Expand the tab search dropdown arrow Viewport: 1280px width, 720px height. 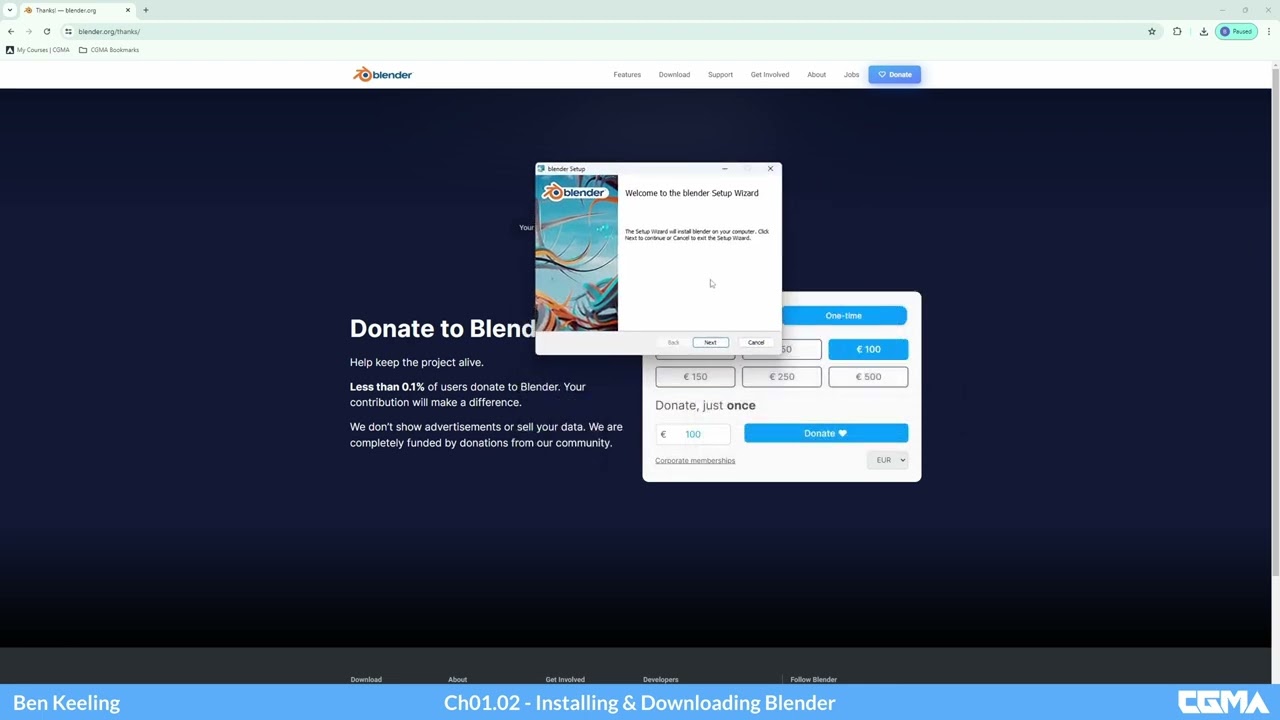pyautogui.click(x=9, y=10)
